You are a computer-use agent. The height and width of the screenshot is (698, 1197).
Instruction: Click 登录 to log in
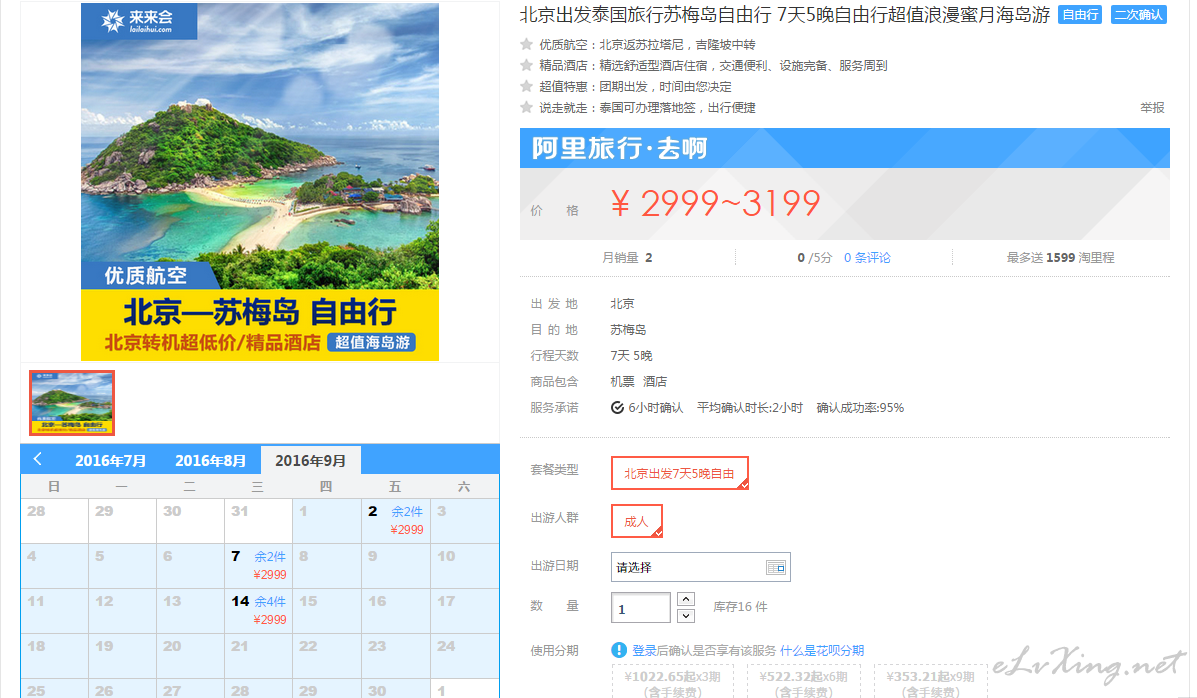644,651
